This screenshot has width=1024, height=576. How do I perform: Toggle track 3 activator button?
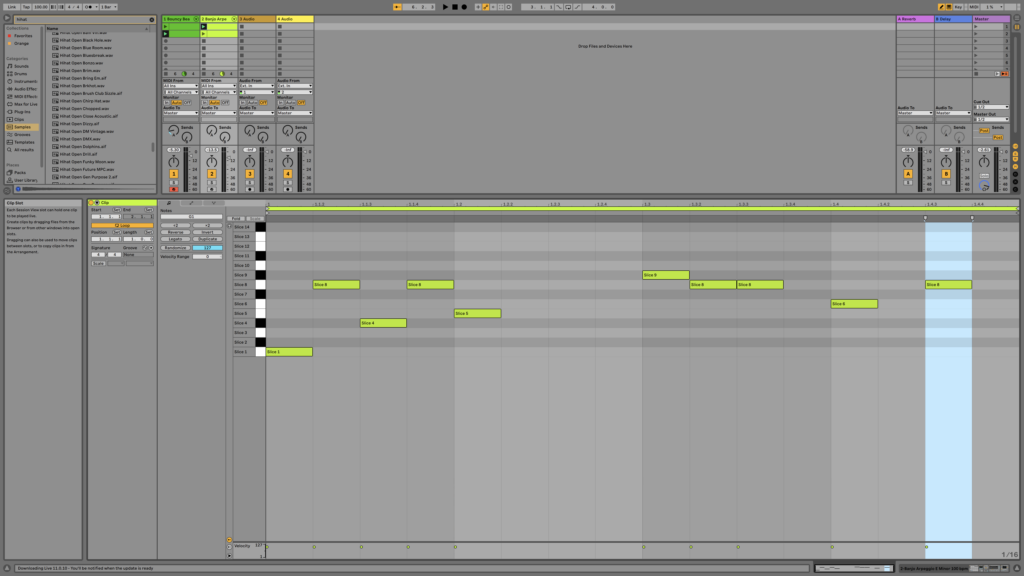(x=249, y=174)
